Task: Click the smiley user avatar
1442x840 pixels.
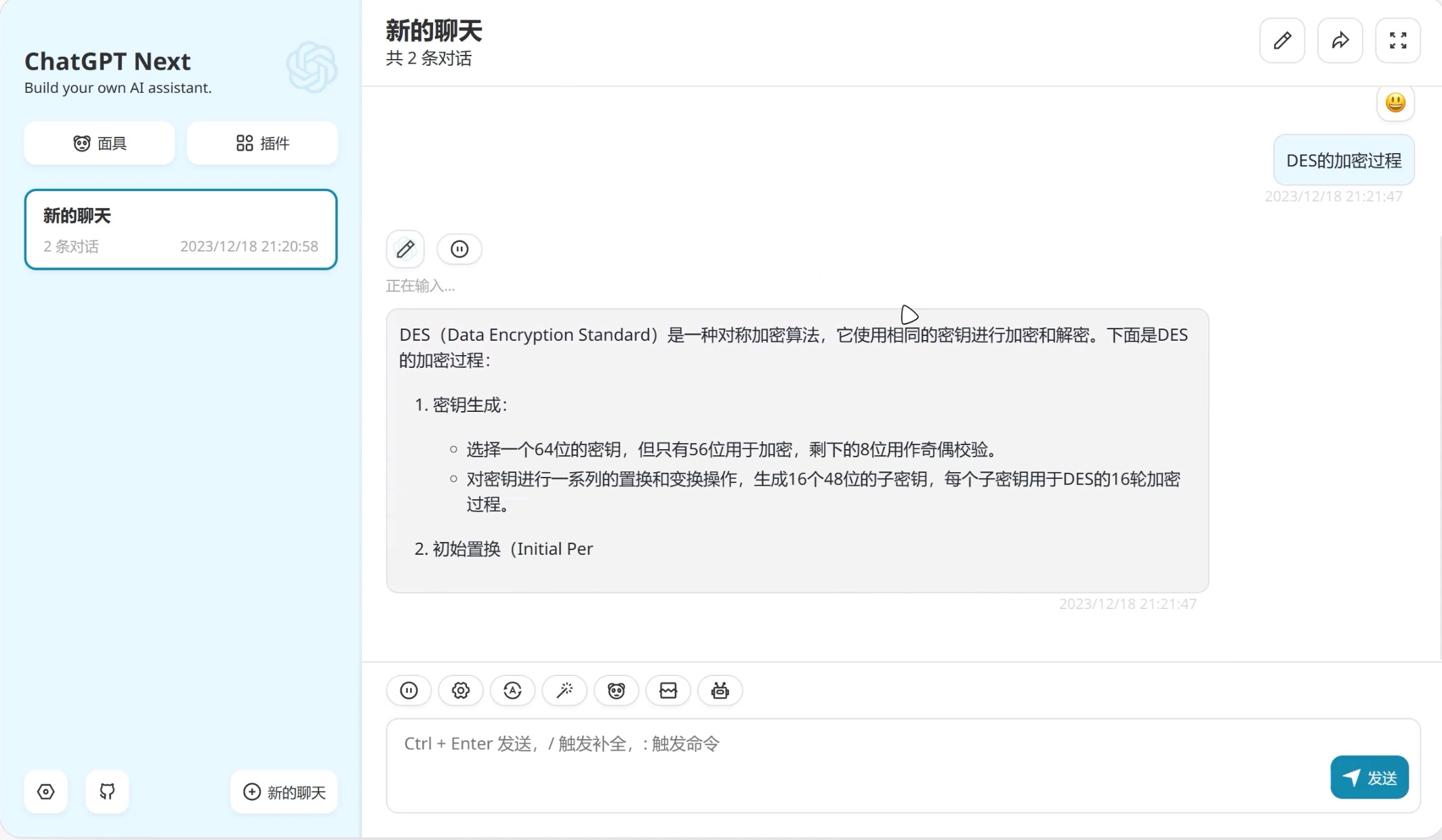Action: pyautogui.click(x=1395, y=103)
